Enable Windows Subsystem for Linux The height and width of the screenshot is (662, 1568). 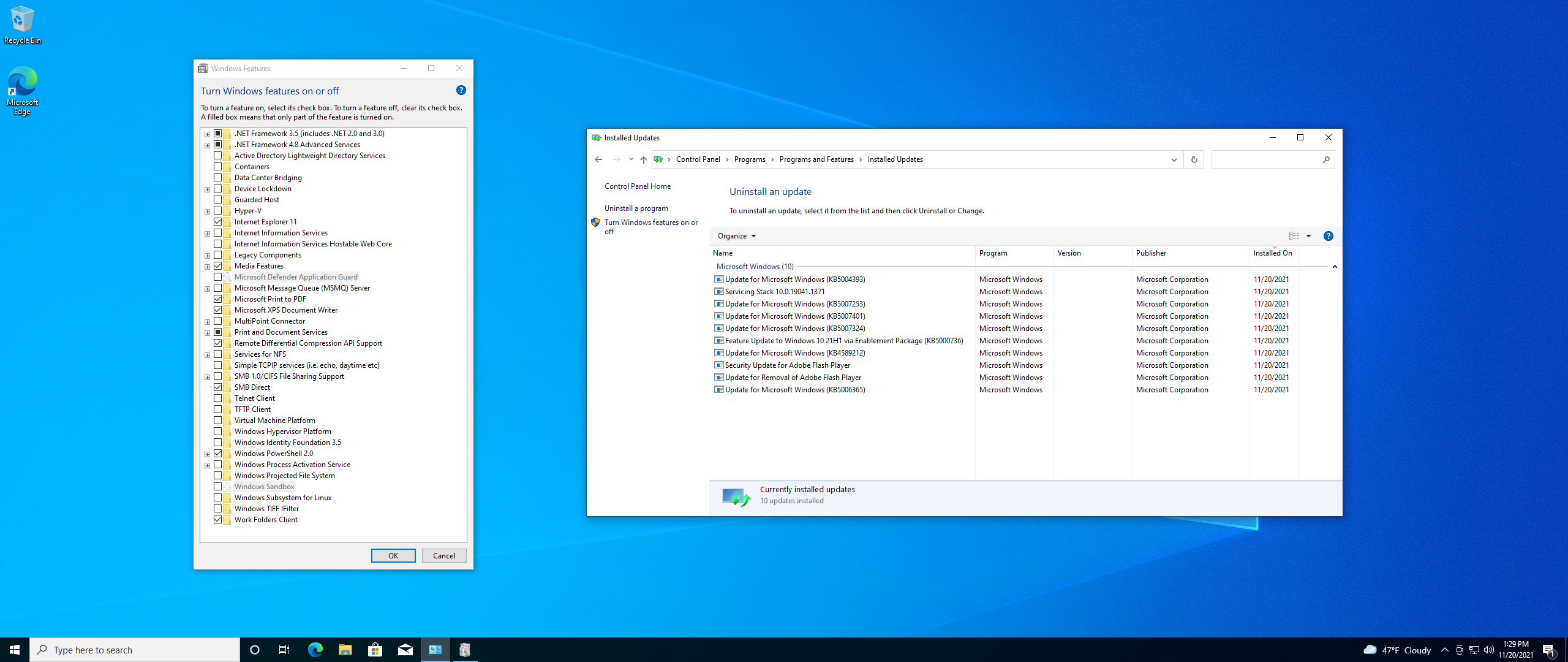click(217, 498)
